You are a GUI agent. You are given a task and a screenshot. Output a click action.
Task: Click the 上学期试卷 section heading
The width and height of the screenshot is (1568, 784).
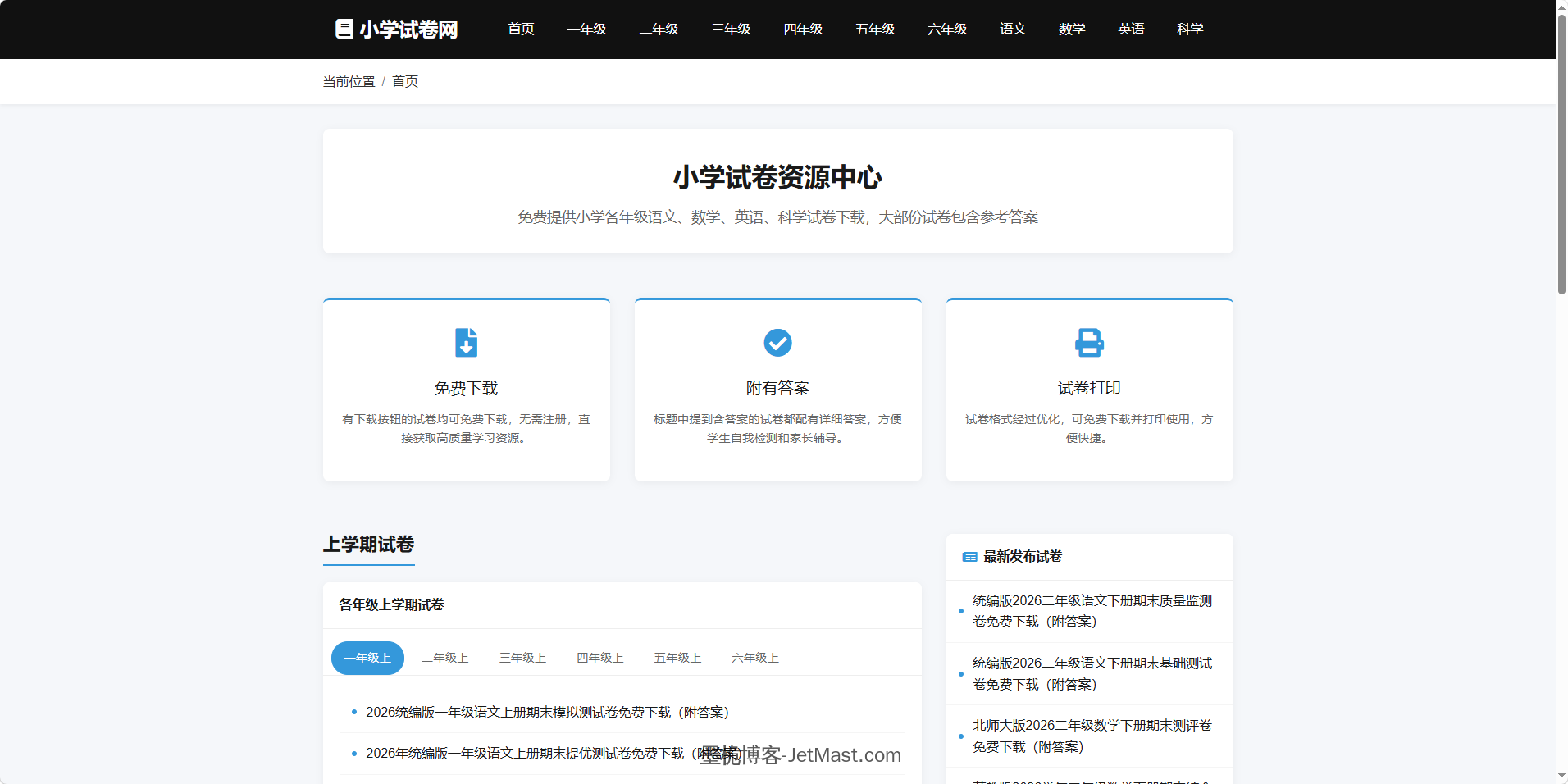pos(368,544)
